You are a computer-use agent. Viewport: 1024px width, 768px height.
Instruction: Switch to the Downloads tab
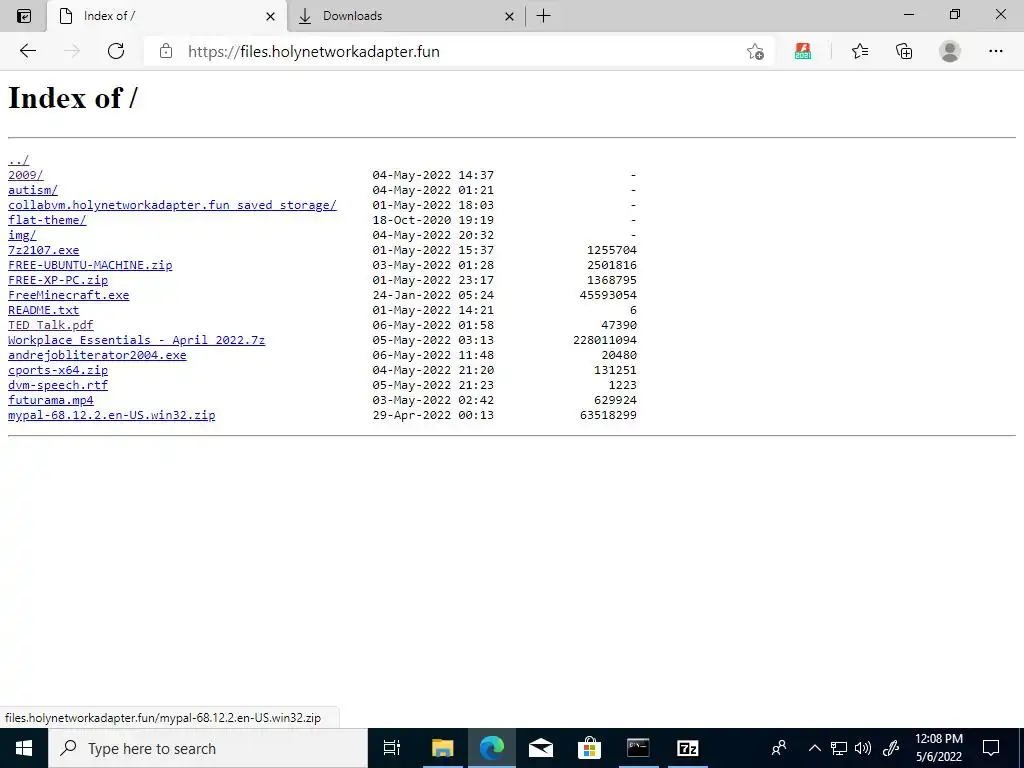coord(405,16)
